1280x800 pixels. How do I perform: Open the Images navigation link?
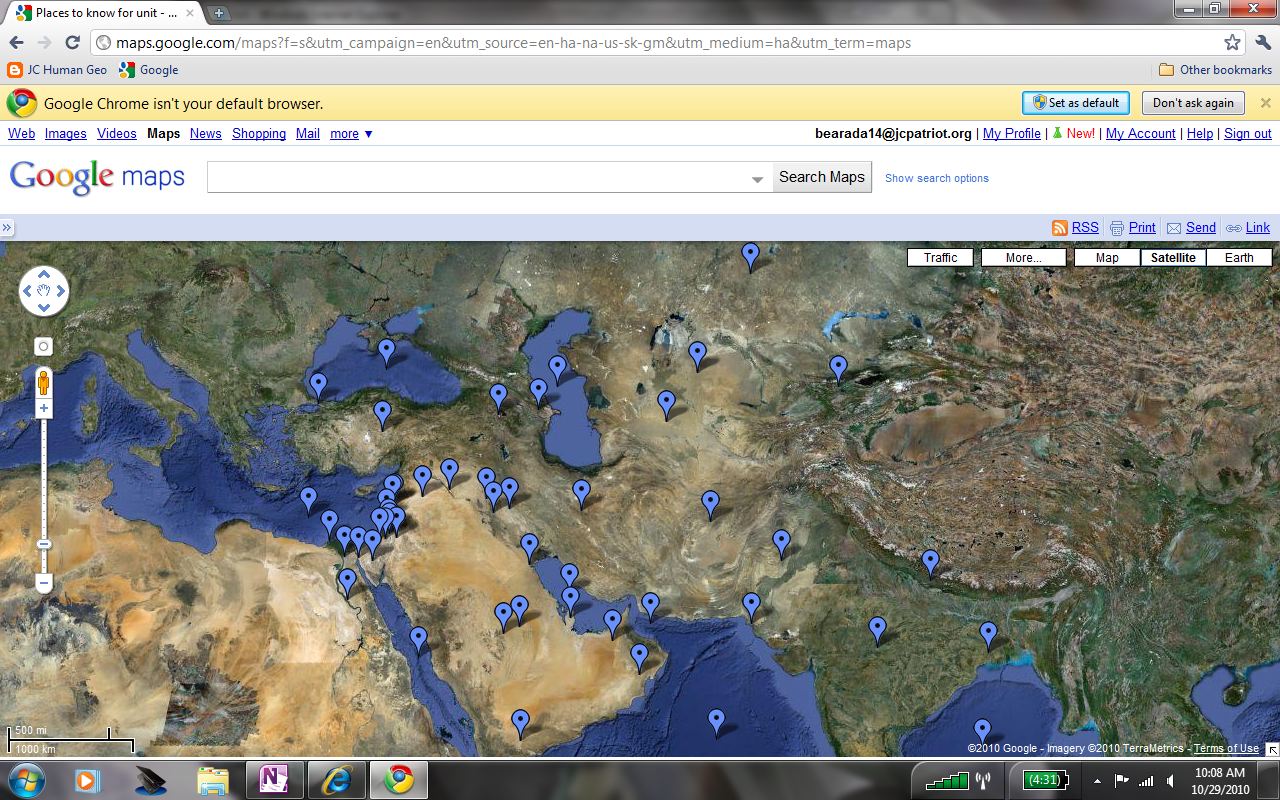[x=66, y=134]
